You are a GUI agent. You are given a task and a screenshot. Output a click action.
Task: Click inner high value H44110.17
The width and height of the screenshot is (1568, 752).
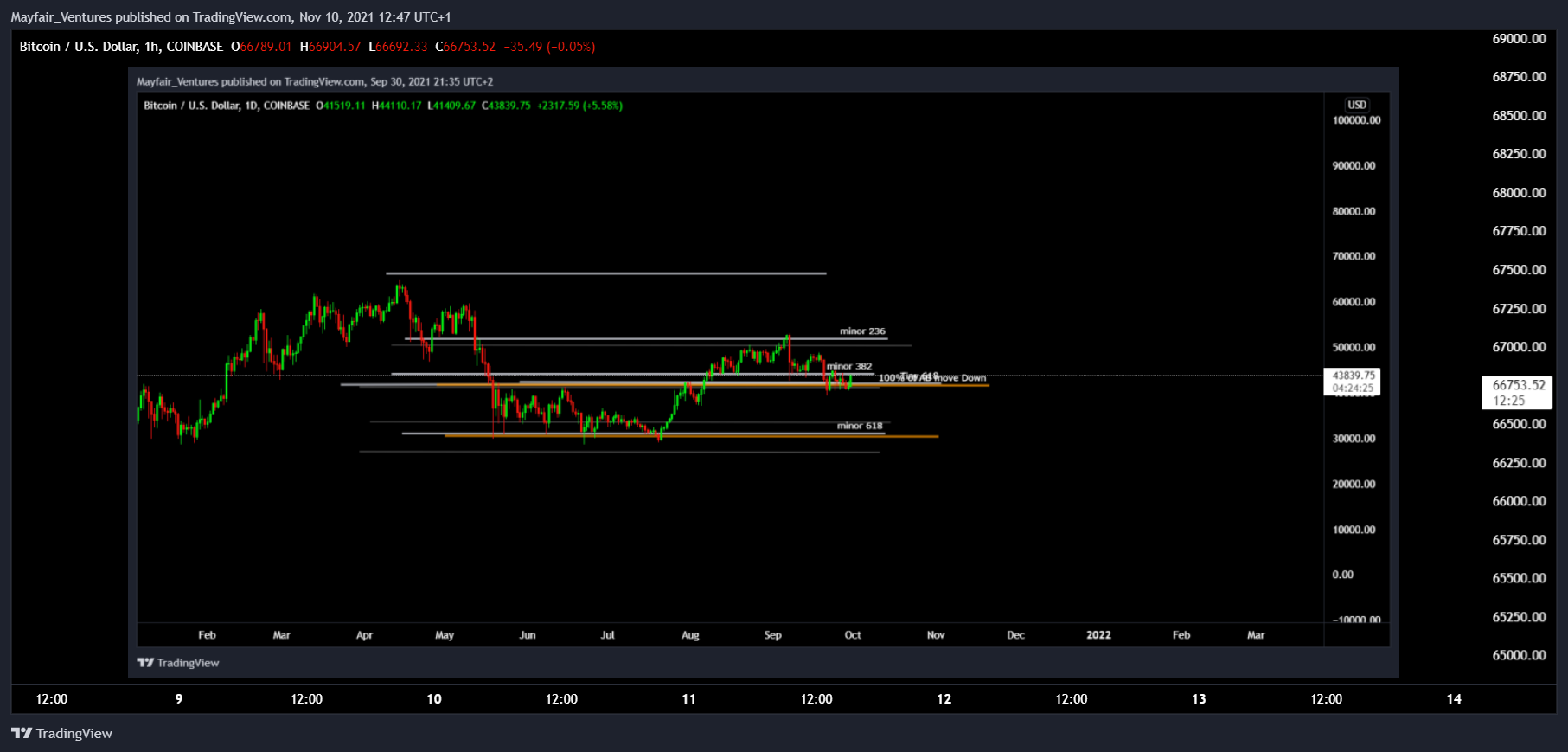coord(396,106)
